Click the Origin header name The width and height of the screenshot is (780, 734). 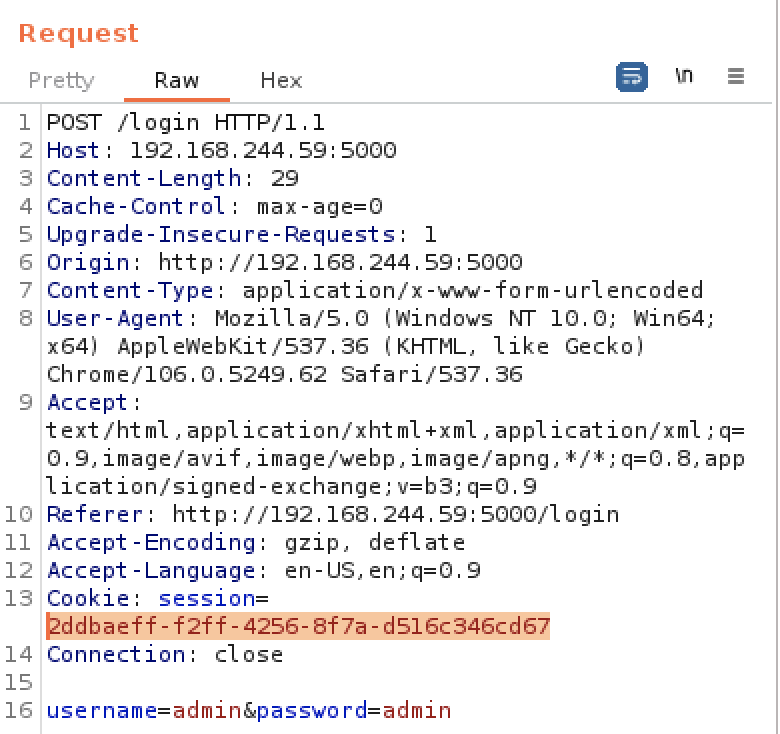[x=88, y=263]
